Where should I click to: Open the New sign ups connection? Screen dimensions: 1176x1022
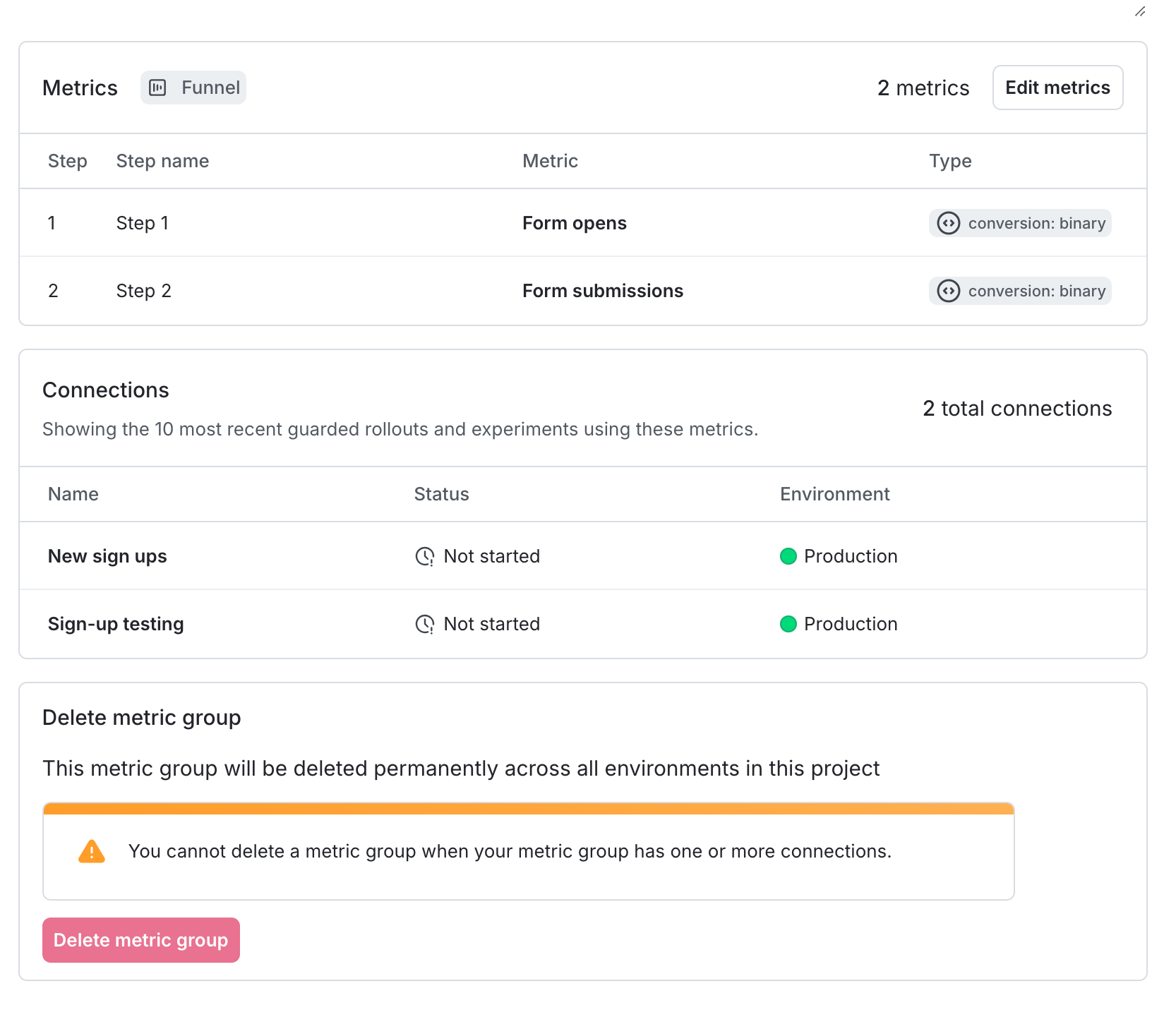click(x=107, y=556)
